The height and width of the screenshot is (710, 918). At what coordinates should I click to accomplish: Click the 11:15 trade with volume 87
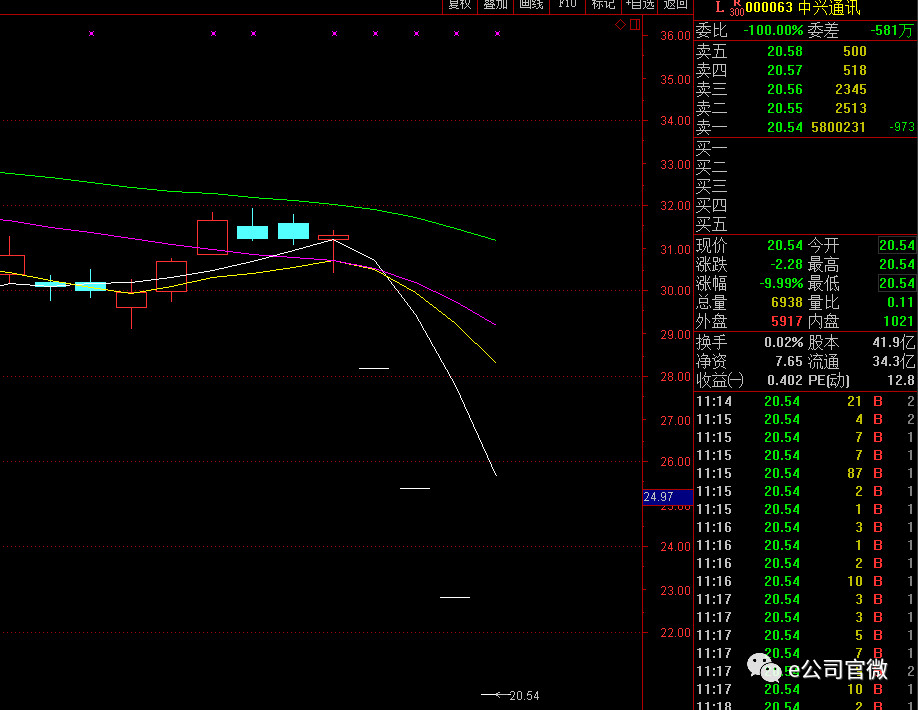[804, 473]
